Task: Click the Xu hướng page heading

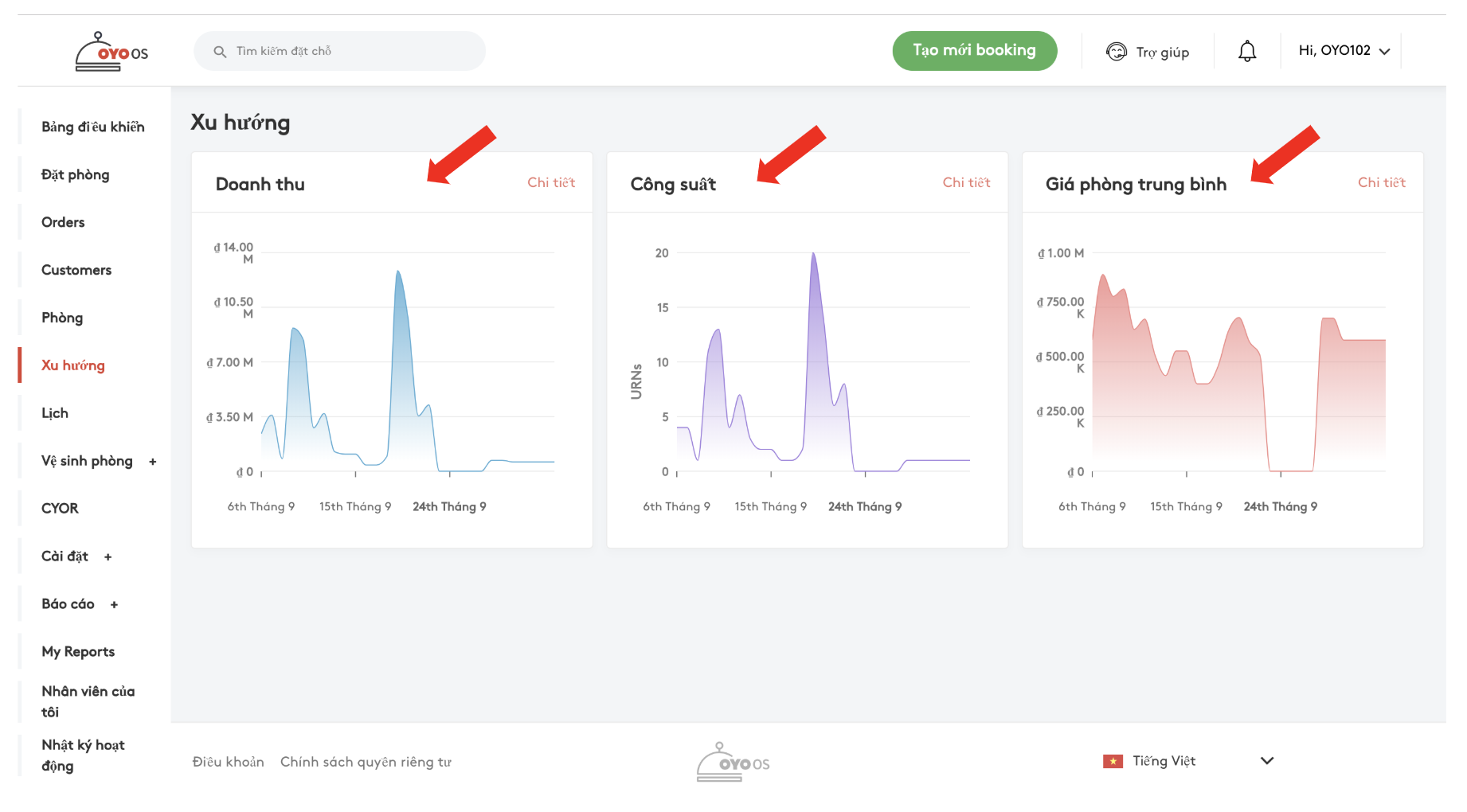Action: coord(241,123)
